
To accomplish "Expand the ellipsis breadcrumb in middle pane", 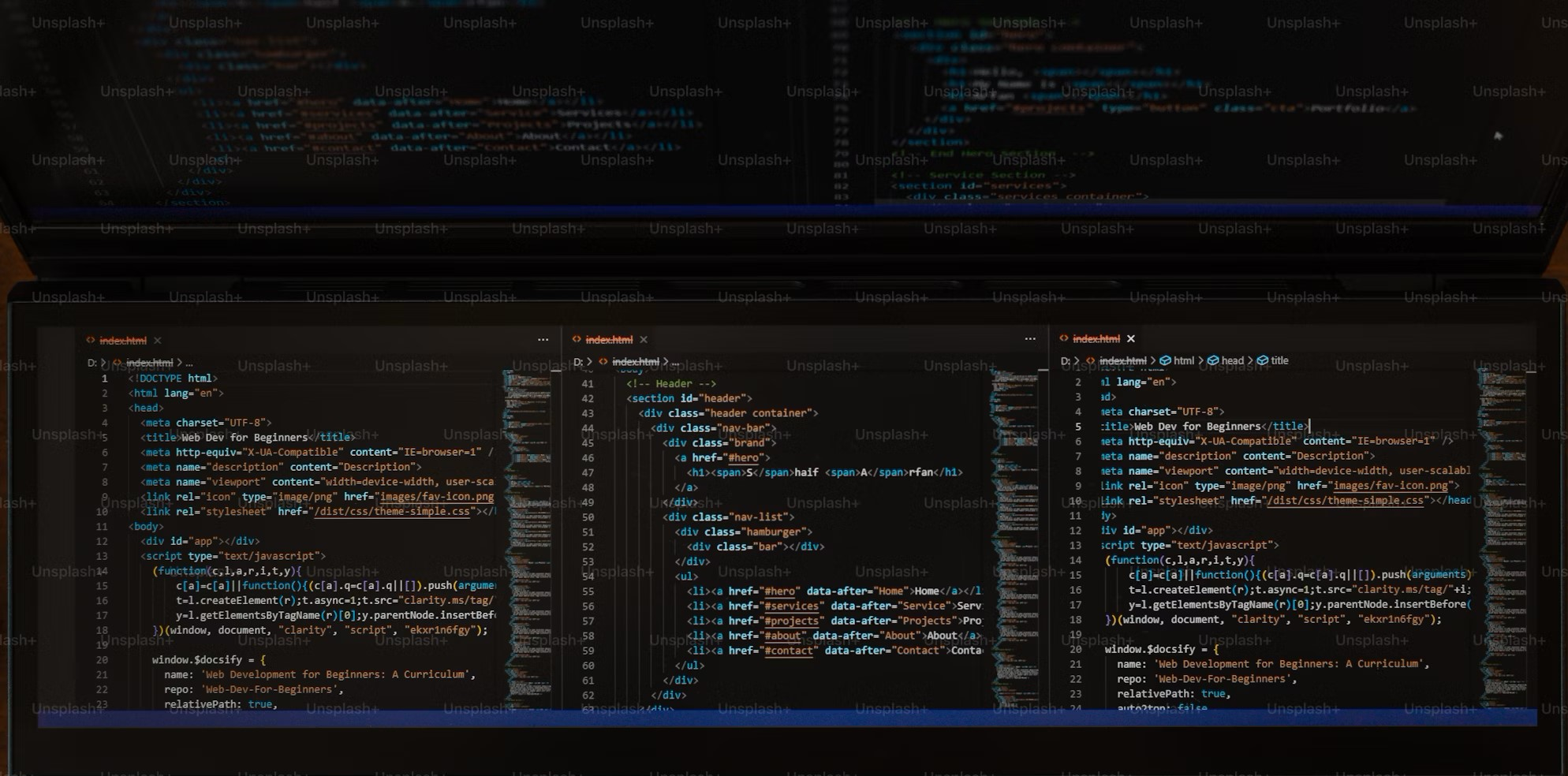I will pyautogui.click(x=675, y=362).
